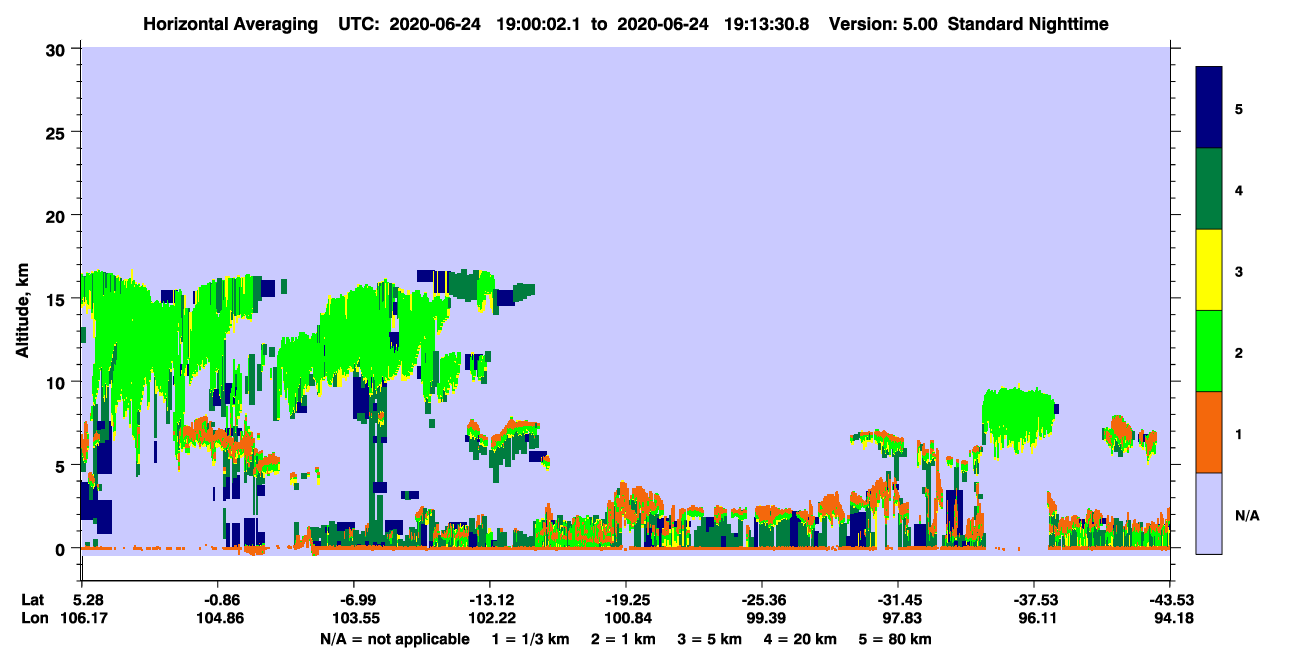Click the longitude value 100.84
Viewport: 1300px width, 667px height.
[x=626, y=619]
